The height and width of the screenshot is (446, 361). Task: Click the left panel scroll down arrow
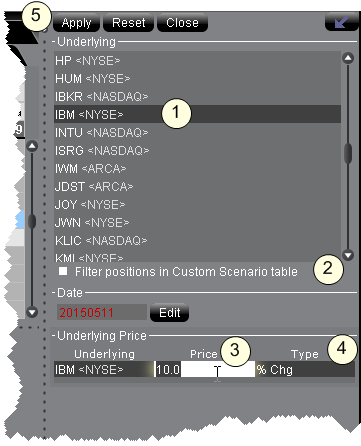tap(32, 312)
